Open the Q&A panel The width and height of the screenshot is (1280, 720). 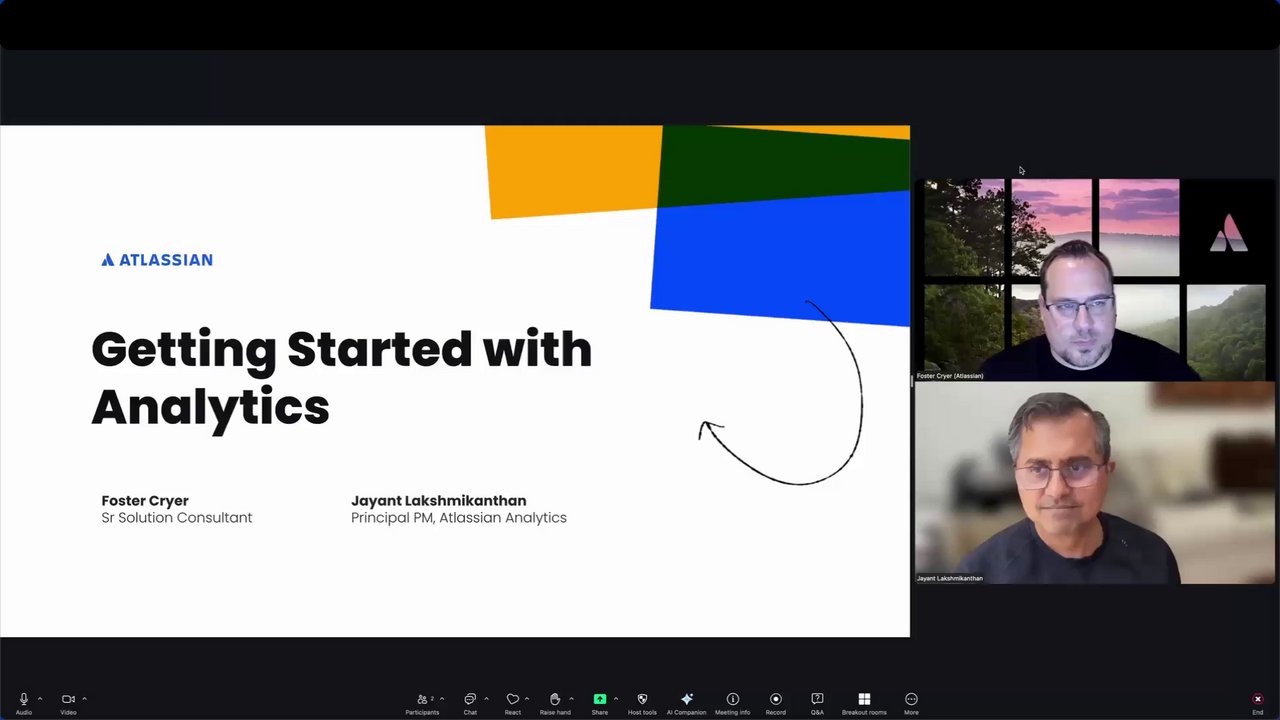[x=817, y=703]
